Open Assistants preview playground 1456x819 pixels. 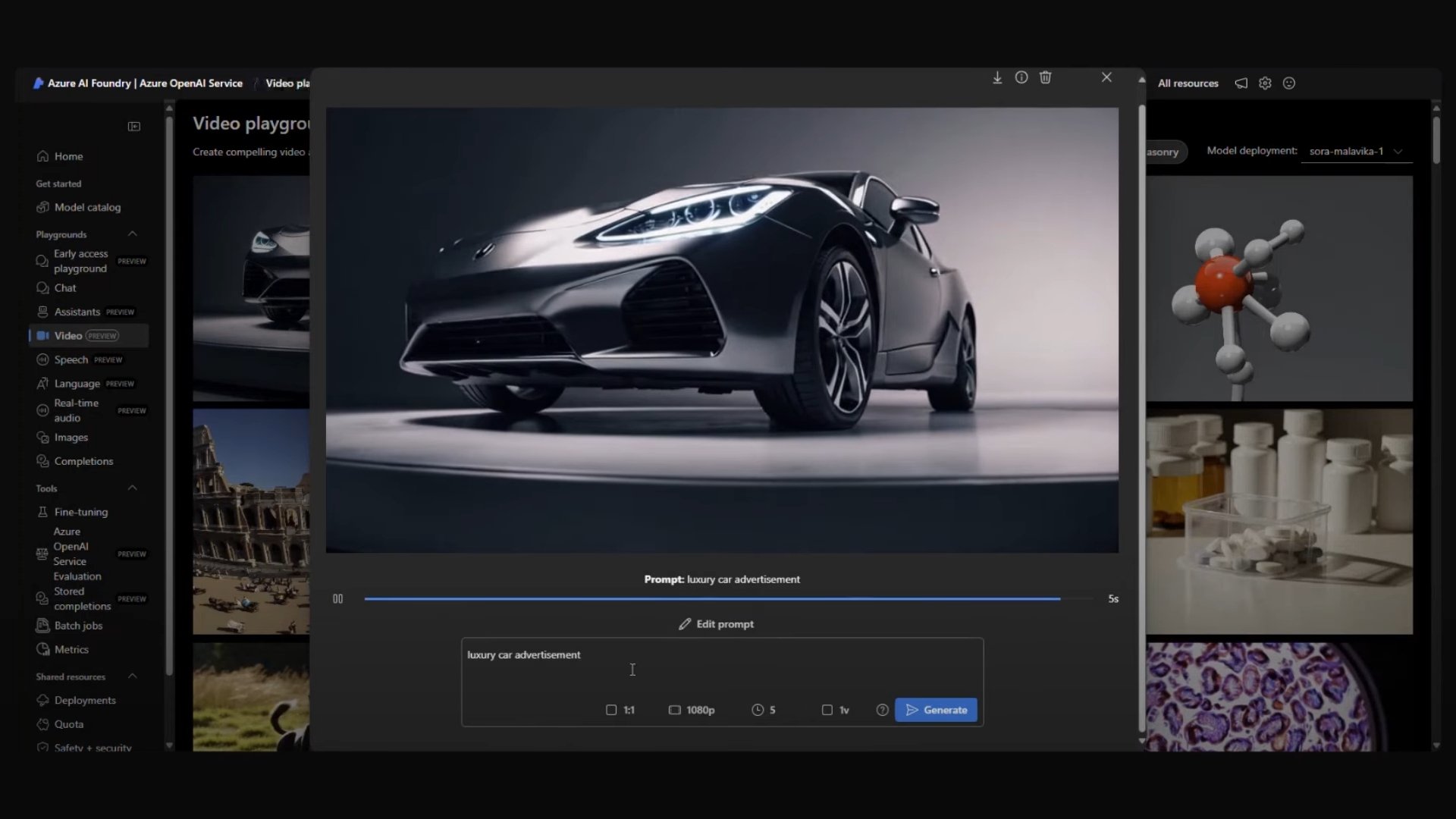[x=85, y=312]
